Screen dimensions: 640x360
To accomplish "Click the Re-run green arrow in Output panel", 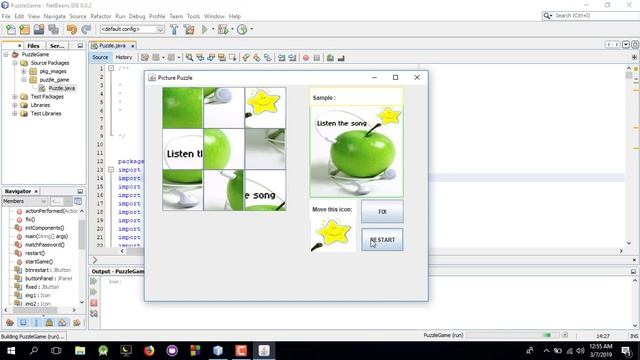I will pos(93,281).
